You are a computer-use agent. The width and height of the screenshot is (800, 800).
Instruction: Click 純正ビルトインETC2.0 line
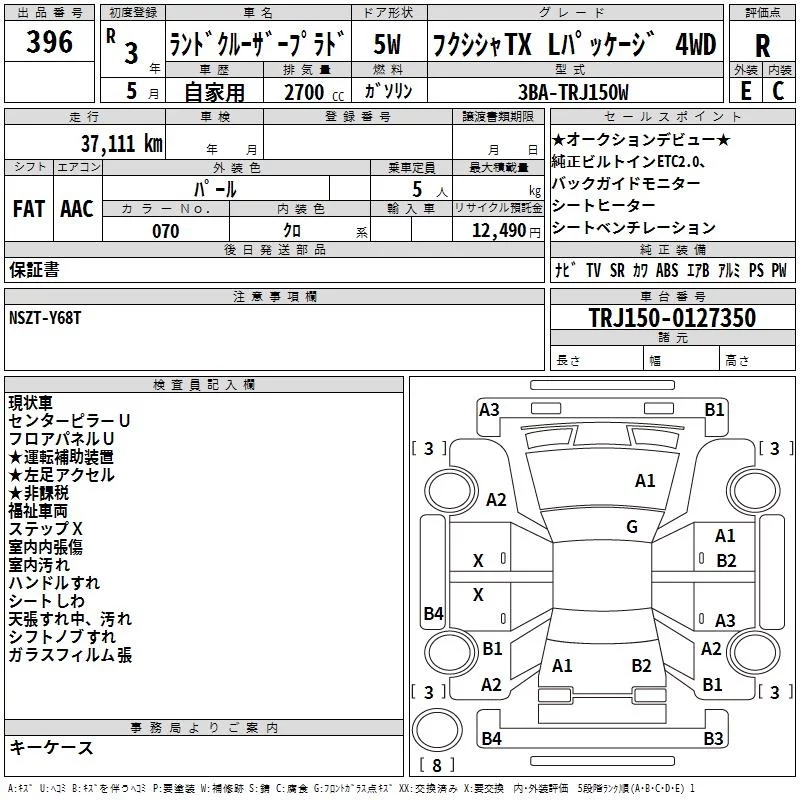[x=629, y=161]
